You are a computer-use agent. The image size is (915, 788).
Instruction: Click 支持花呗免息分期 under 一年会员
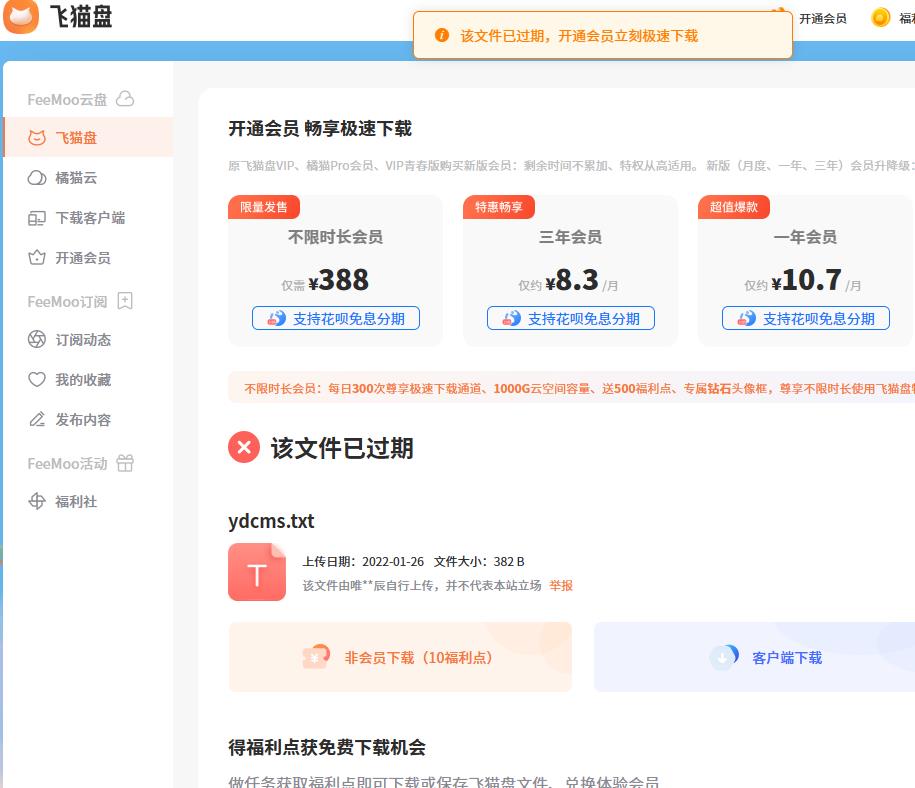click(x=805, y=318)
